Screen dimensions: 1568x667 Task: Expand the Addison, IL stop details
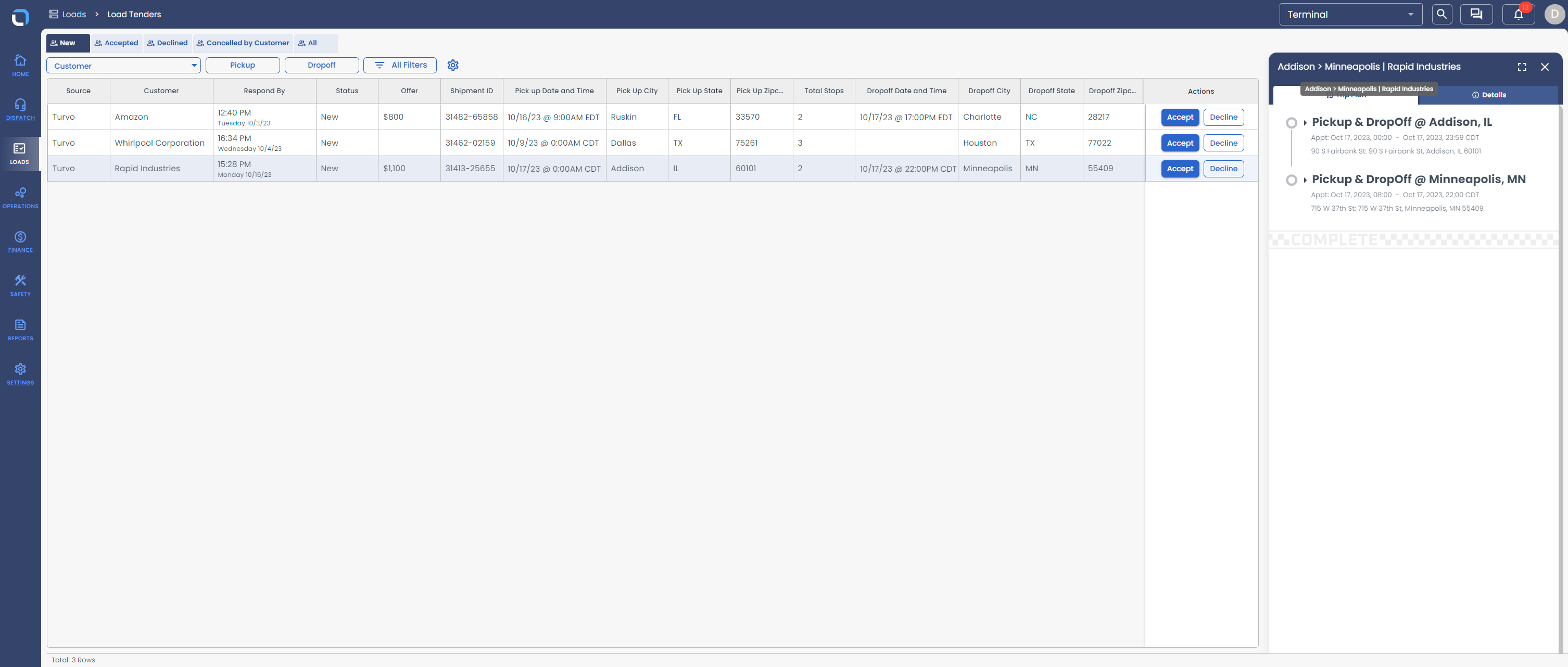(x=1305, y=123)
